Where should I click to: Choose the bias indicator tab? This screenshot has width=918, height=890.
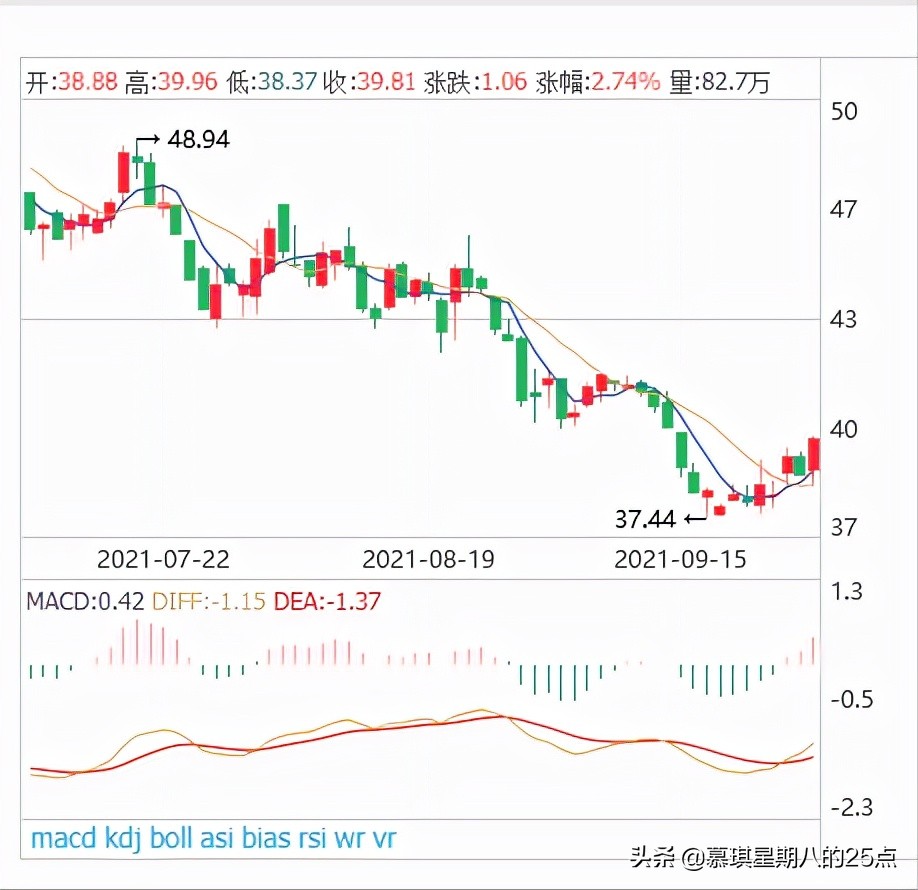pyautogui.click(x=266, y=838)
